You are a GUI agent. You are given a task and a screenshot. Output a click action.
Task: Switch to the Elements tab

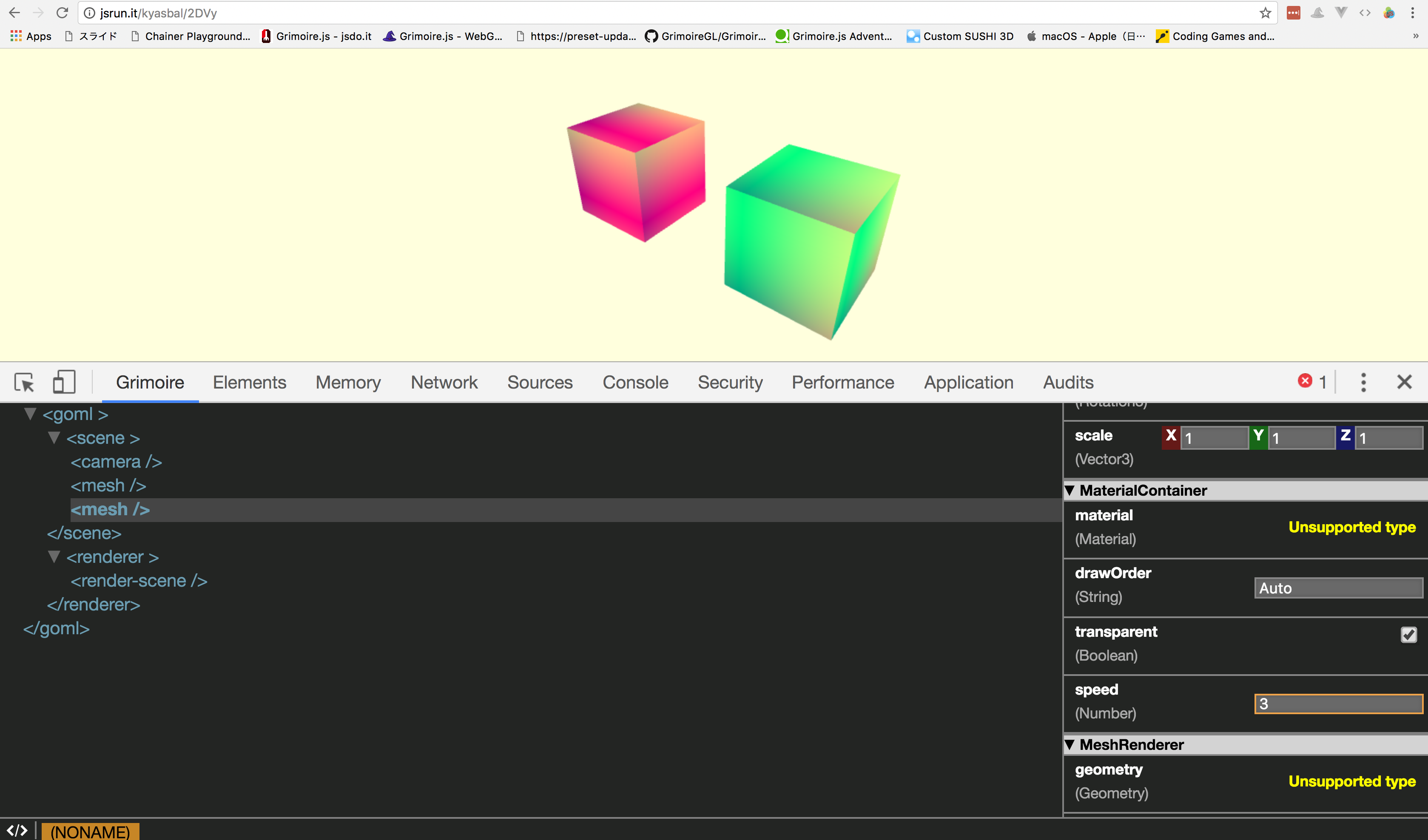[x=249, y=382]
